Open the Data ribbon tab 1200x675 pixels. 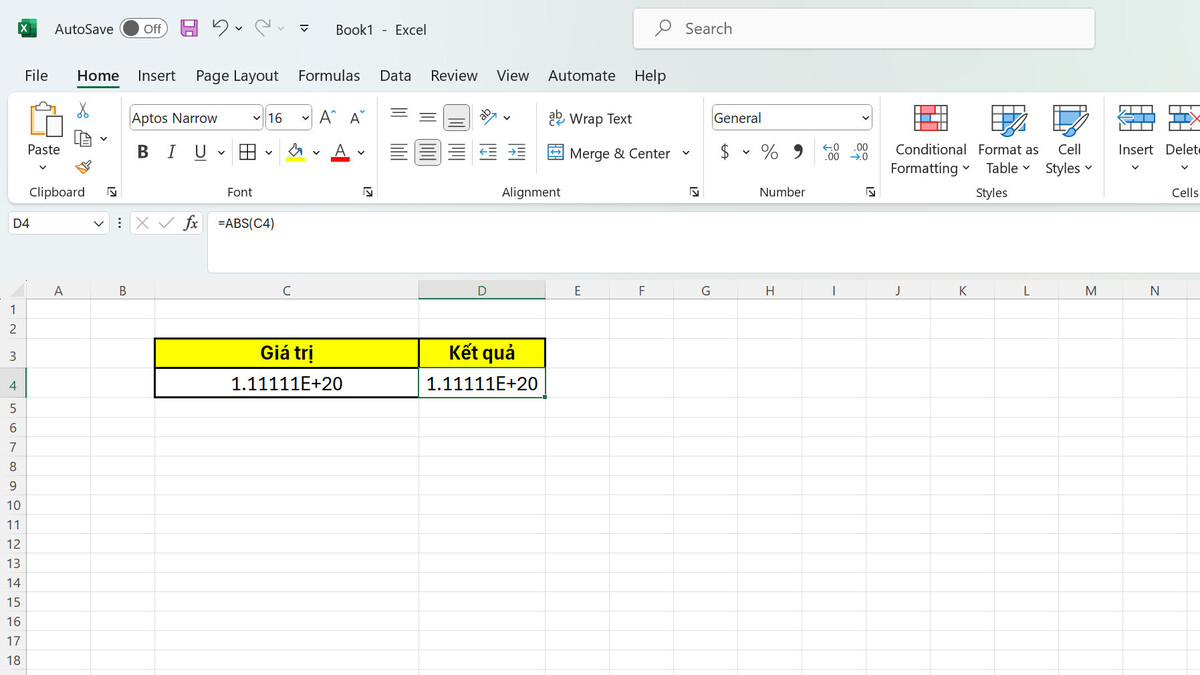point(395,75)
